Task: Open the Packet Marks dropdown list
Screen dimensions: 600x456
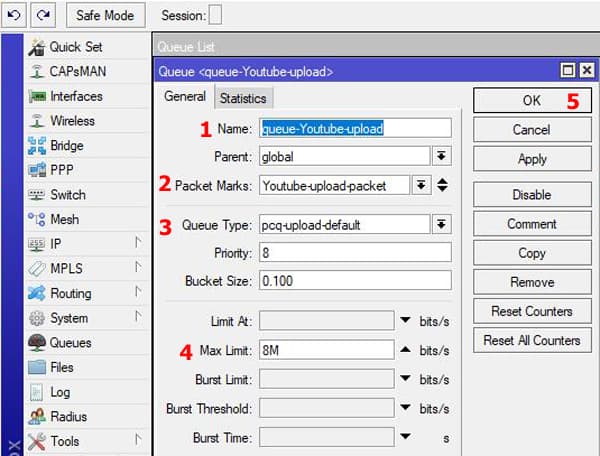Action: pyautogui.click(x=421, y=185)
